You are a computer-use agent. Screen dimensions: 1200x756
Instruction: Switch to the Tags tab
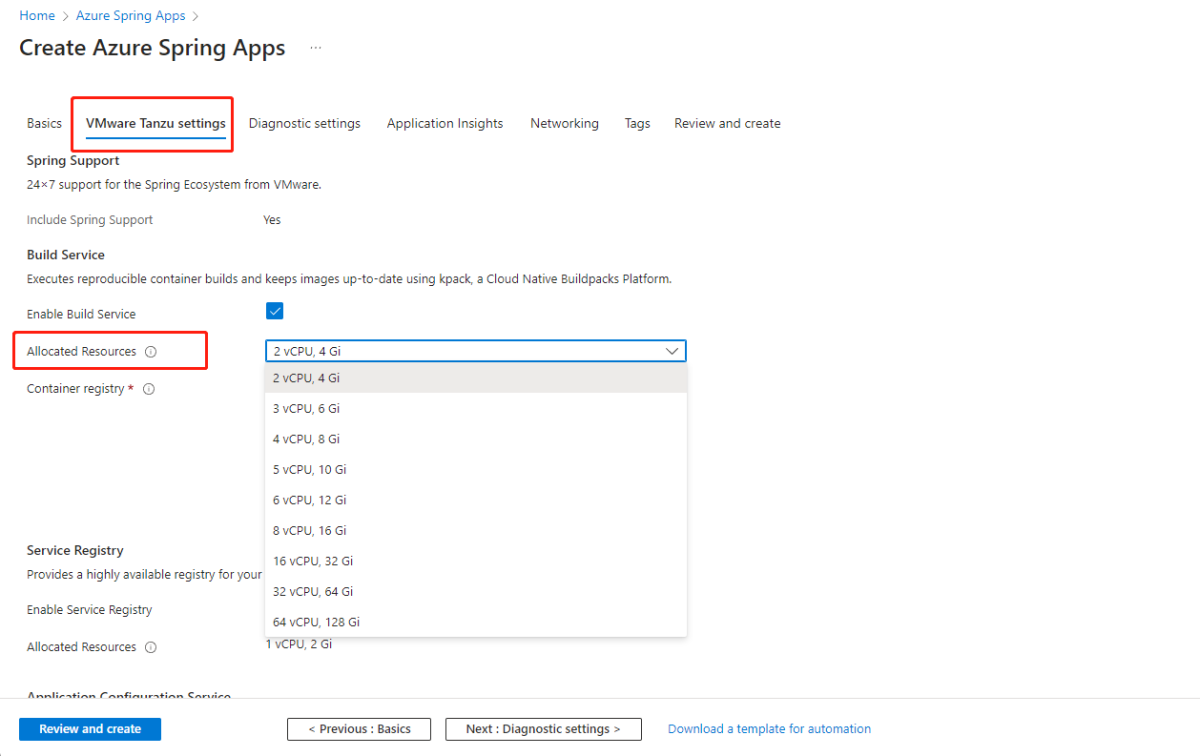[x=638, y=124]
